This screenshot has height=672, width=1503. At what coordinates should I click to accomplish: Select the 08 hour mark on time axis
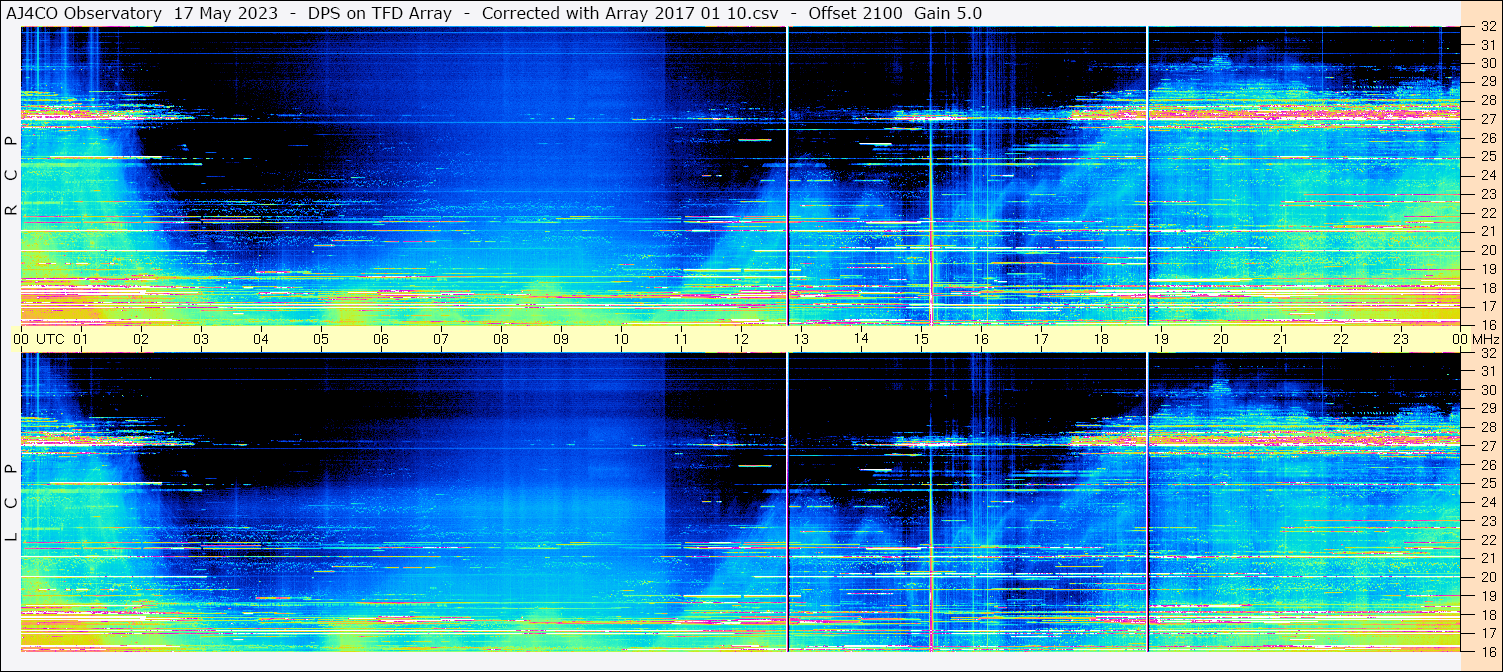tap(501, 339)
